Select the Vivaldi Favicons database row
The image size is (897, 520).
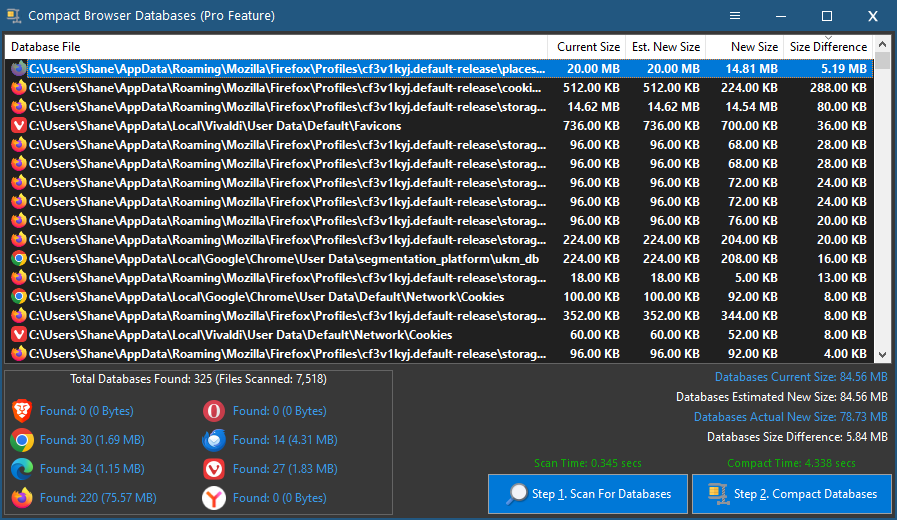439,126
